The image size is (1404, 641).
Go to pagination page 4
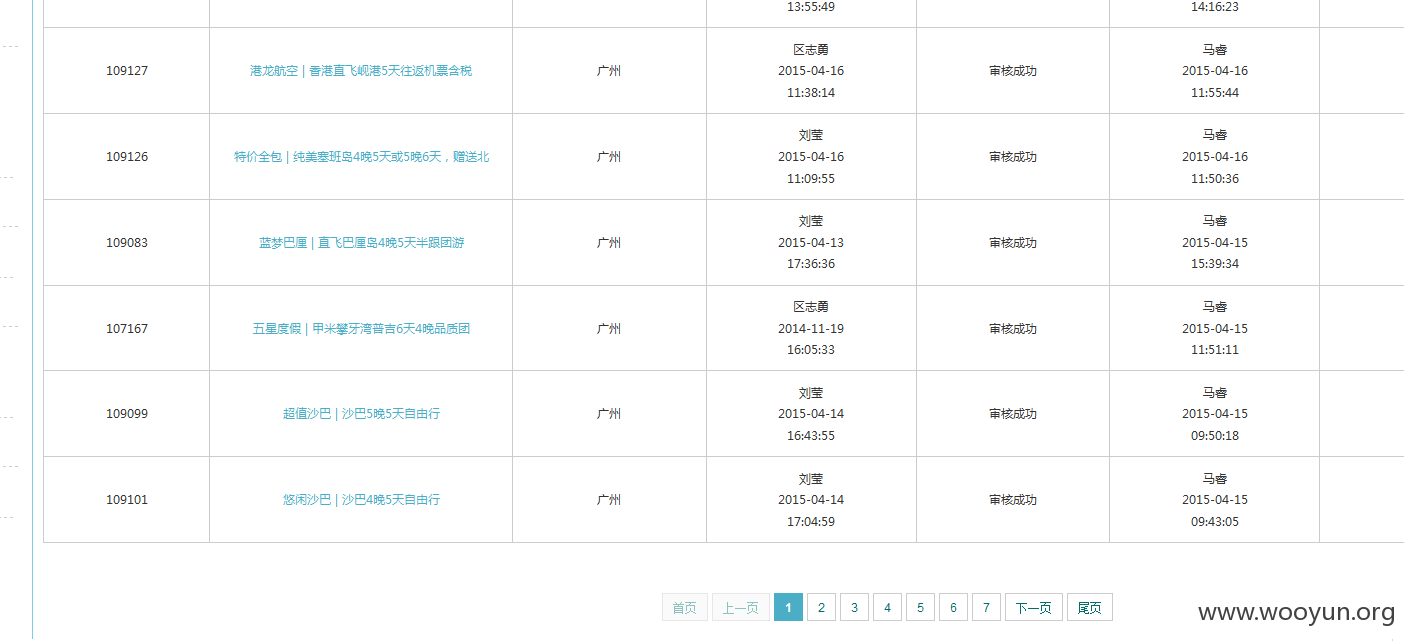[x=887, y=607]
